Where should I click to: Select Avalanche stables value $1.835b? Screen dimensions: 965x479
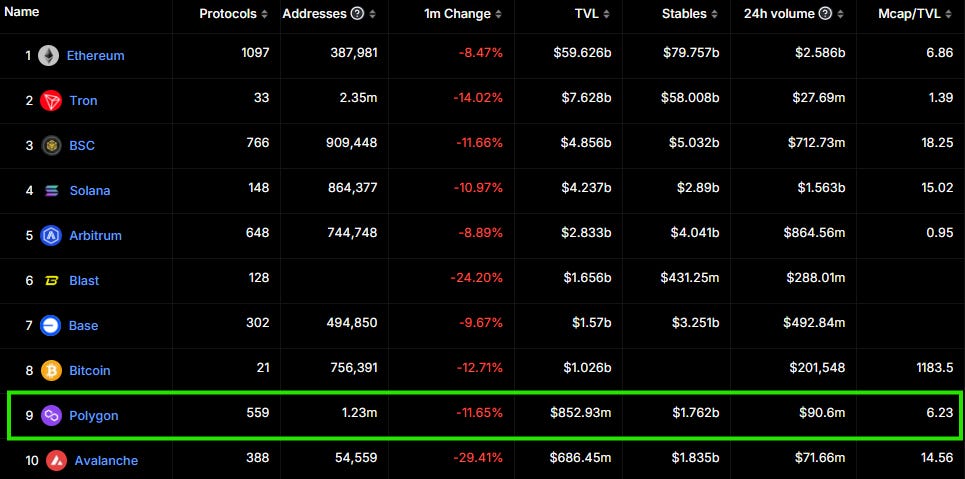point(694,458)
